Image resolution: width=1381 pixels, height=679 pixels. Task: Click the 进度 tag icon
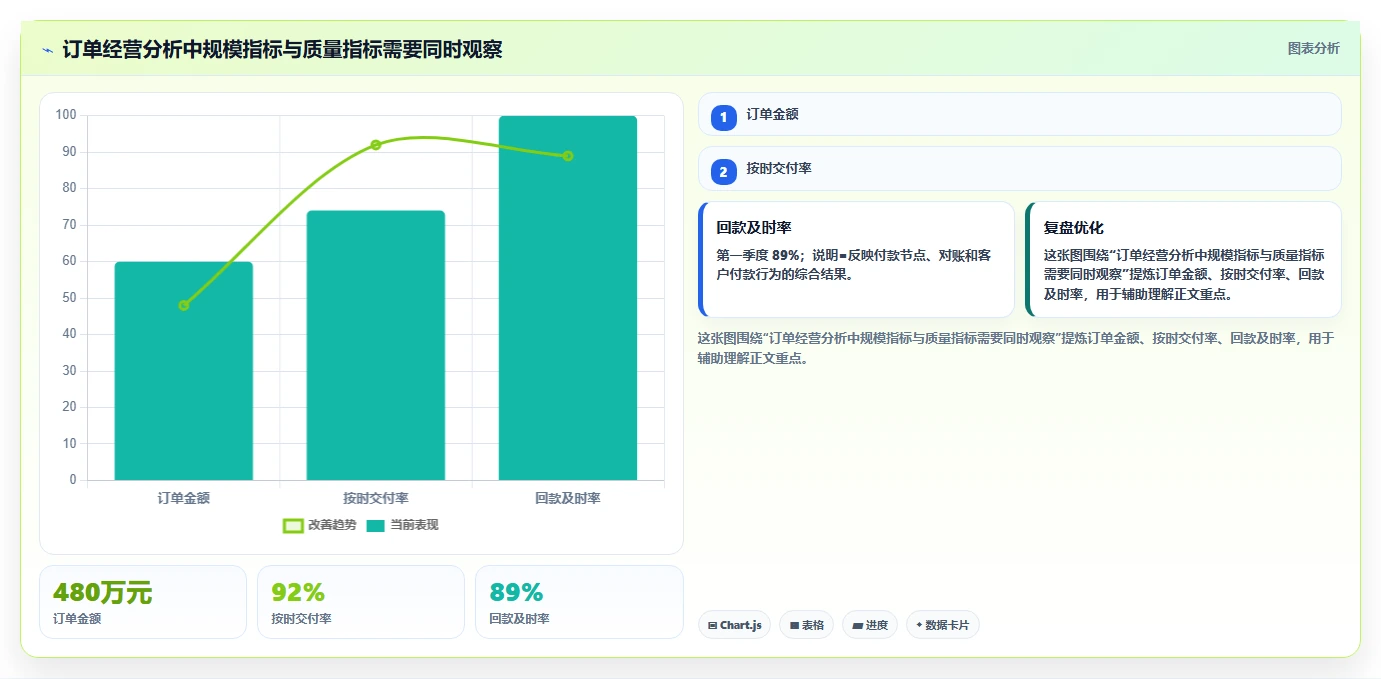(857, 626)
